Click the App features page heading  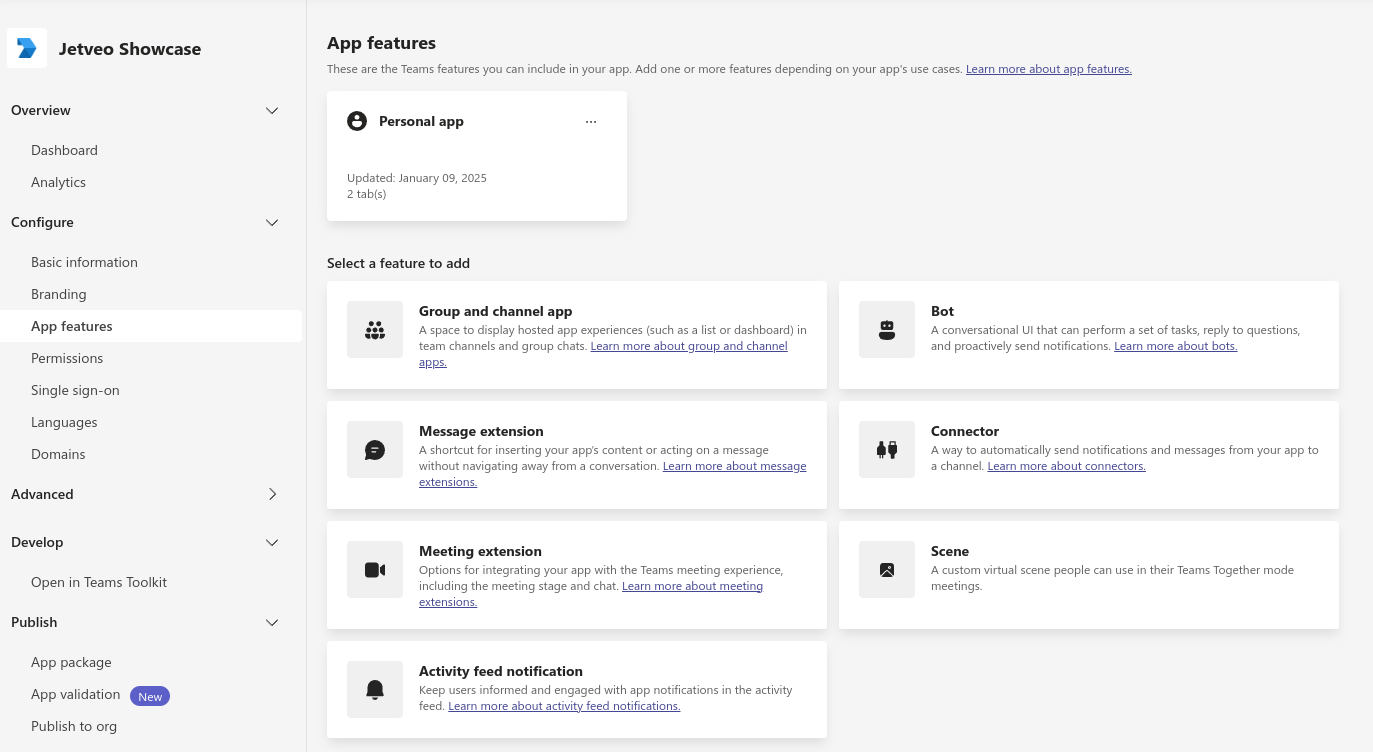click(x=381, y=43)
